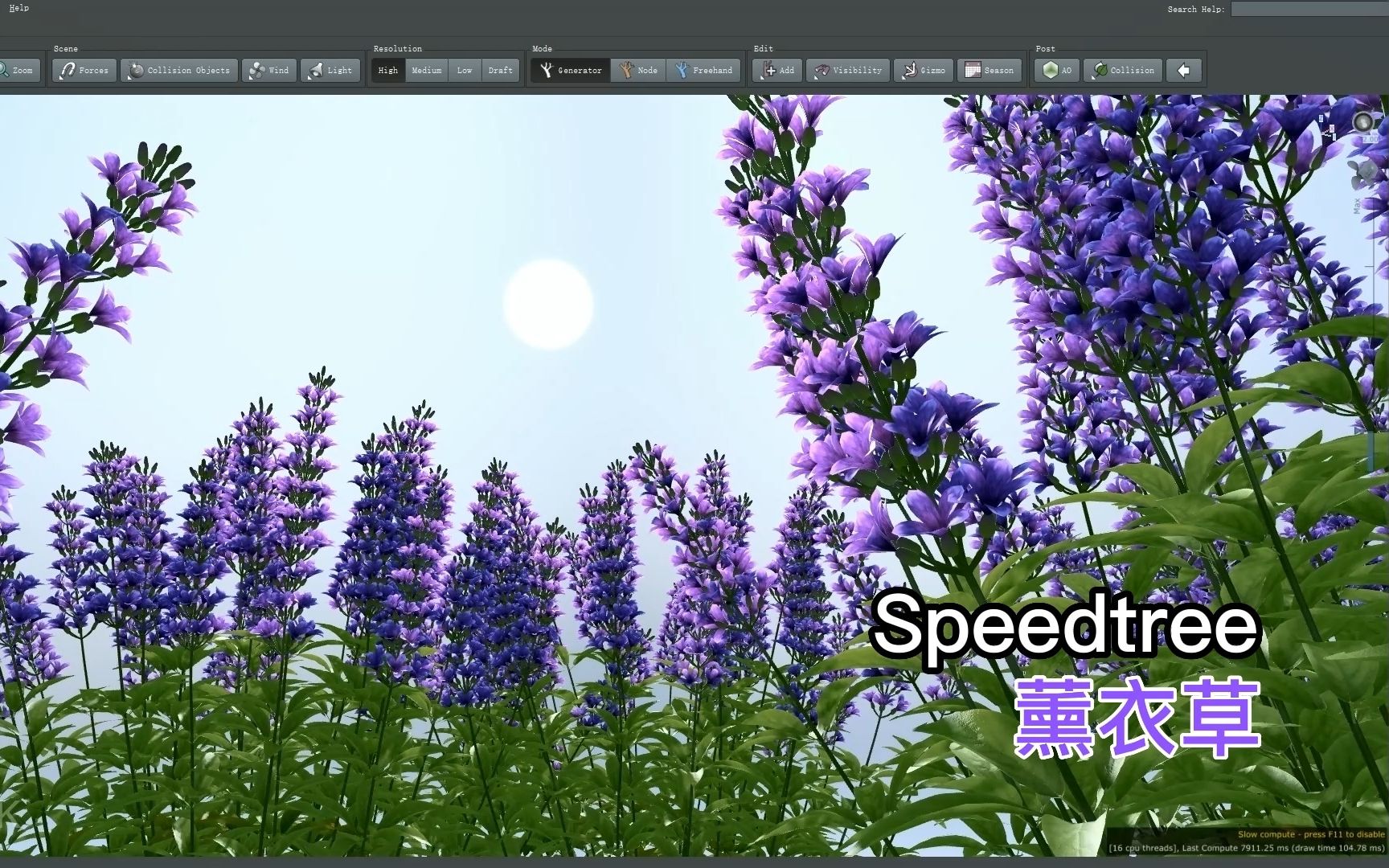Click the Search Help input field
The height and width of the screenshot is (868, 1389).
(x=1310, y=9)
